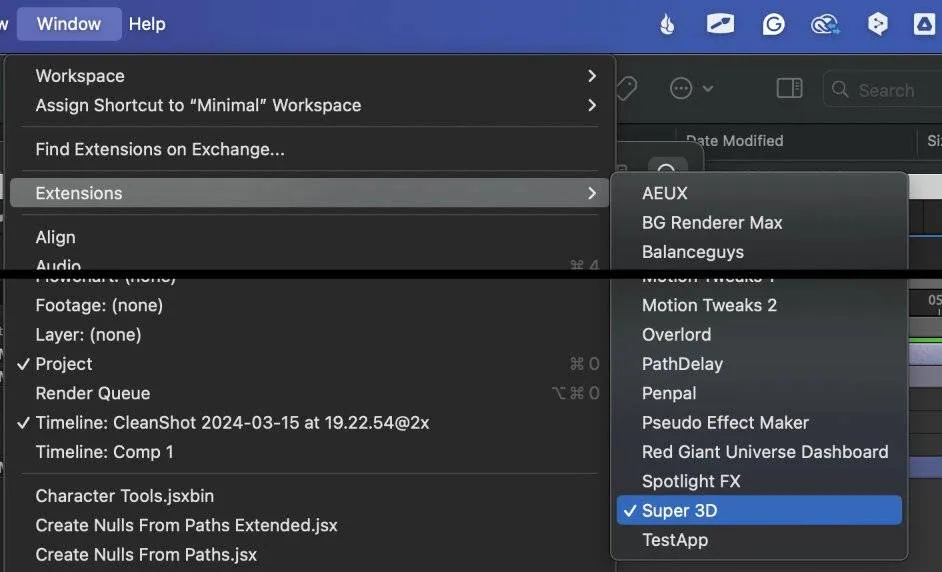Click the flame icon in menu bar
The height and width of the screenshot is (572, 942).
tap(667, 24)
